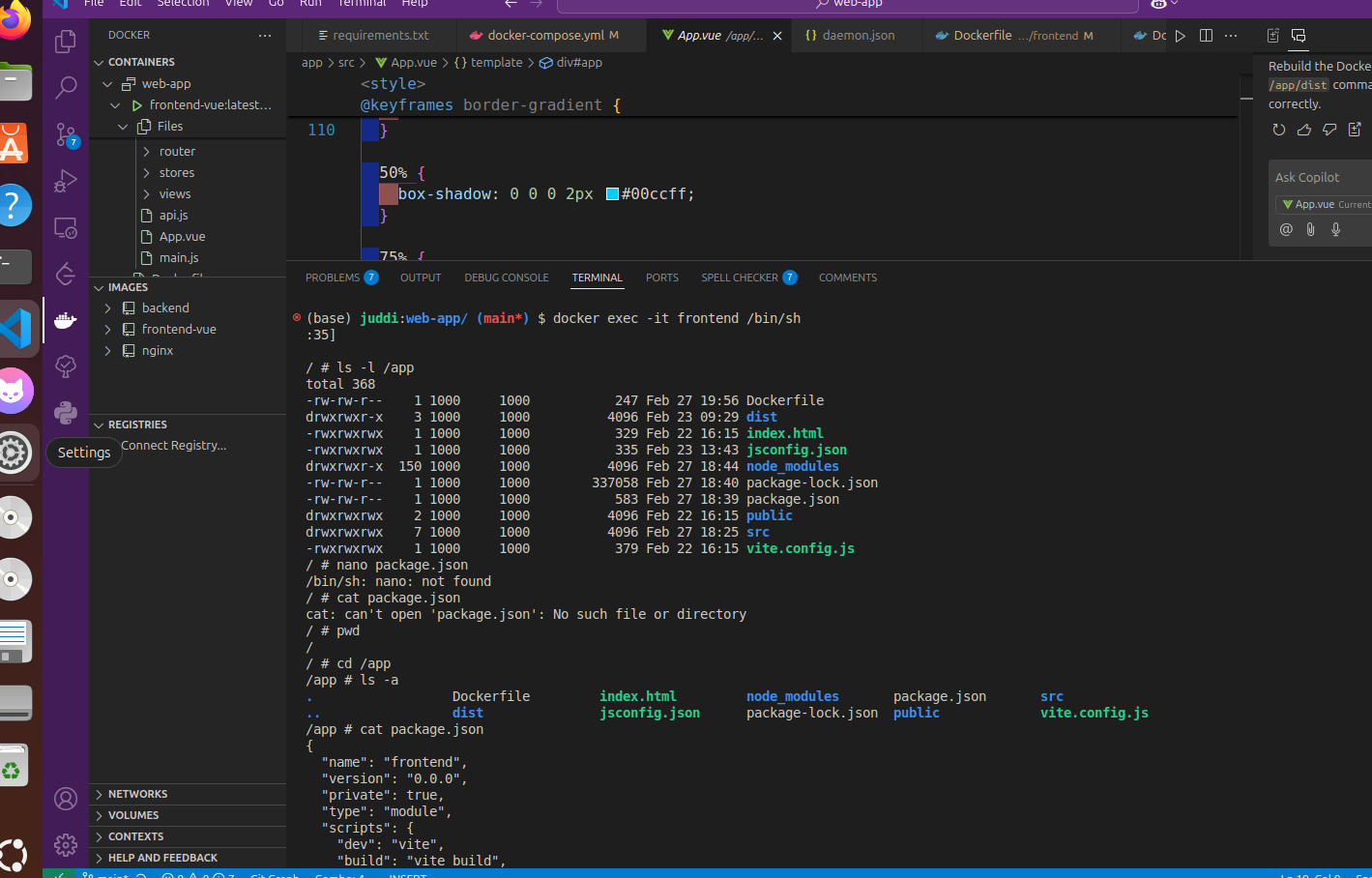This screenshot has height=878, width=1372.
Task: Select the Docker whale icon in activity bar
Action: click(66, 320)
